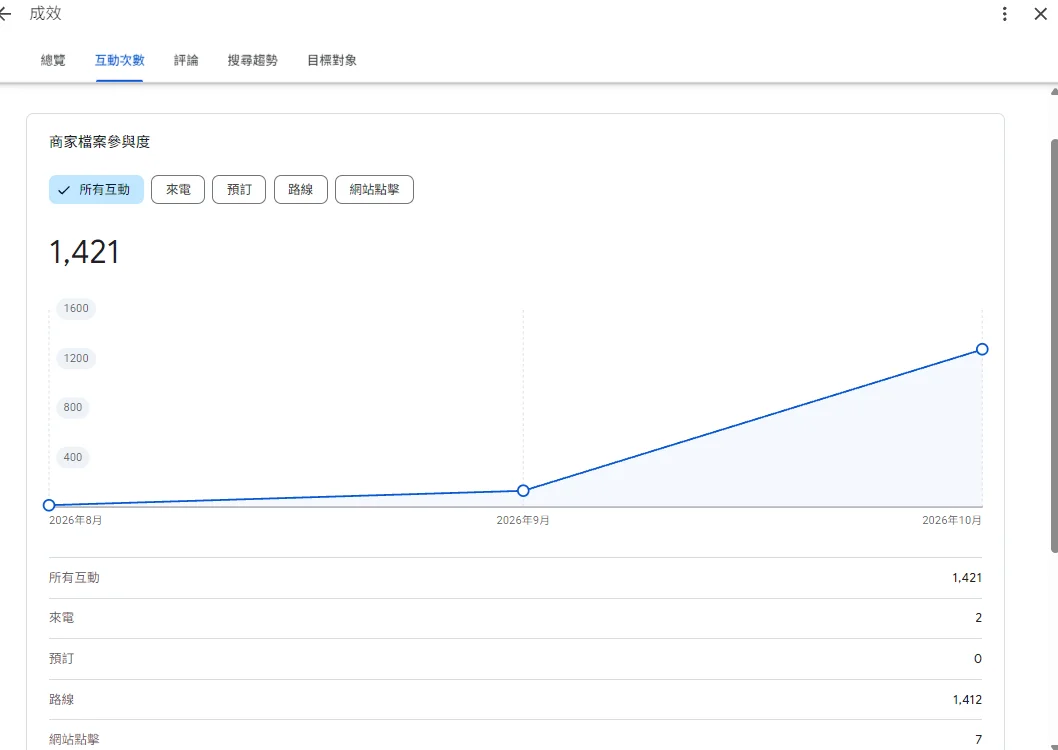Click the 商家檔案參與度 heading

point(100,142)
